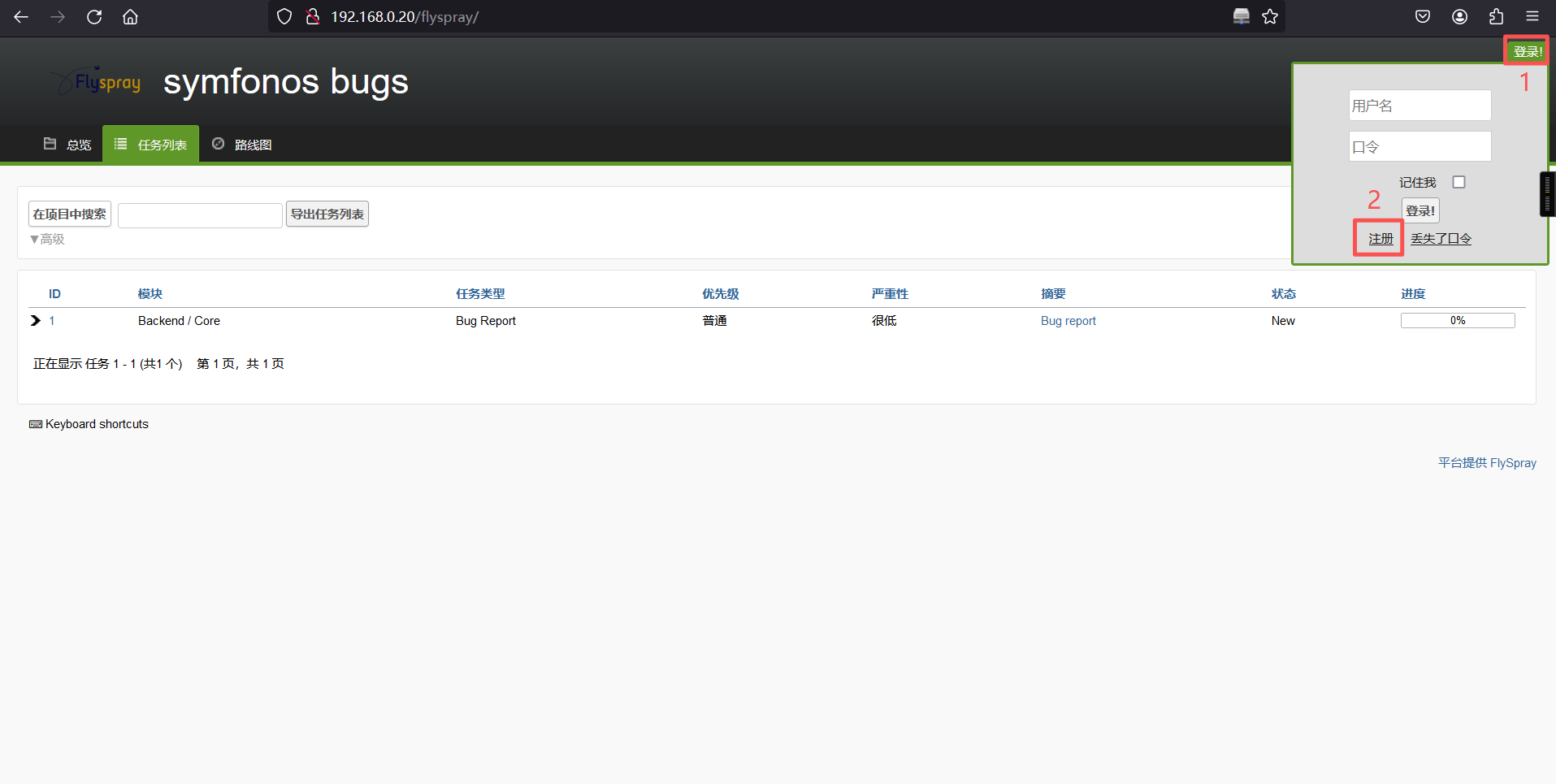1556x784 pixels.
Task: Click the address bar URL
Action: (405, 16)
